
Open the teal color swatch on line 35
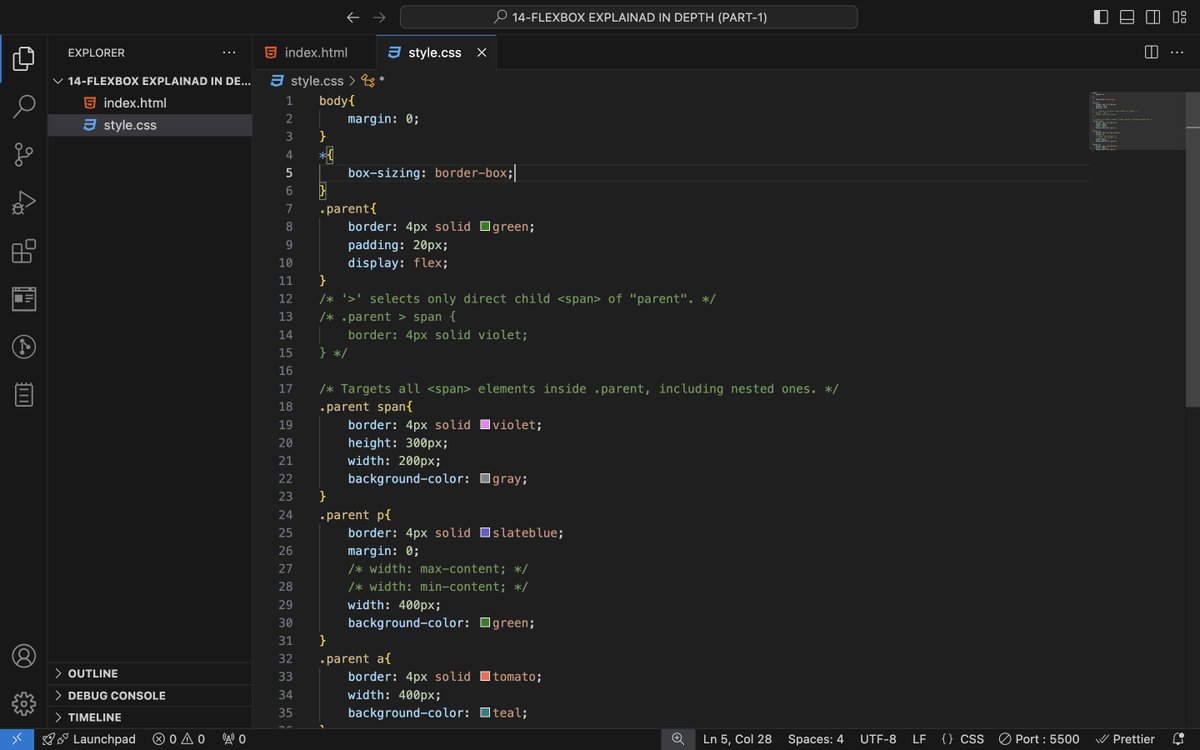(485, 713)
